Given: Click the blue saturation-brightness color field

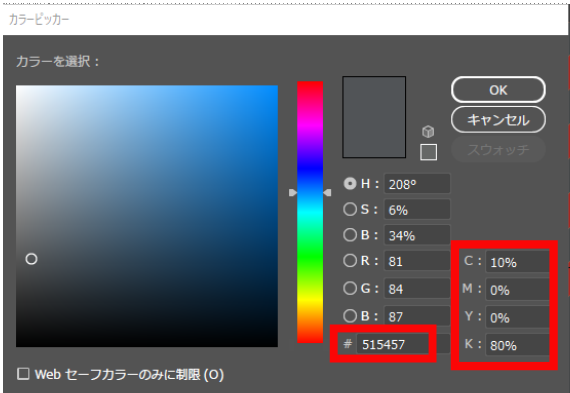Looking at the screenshot, I should [147, 216].
